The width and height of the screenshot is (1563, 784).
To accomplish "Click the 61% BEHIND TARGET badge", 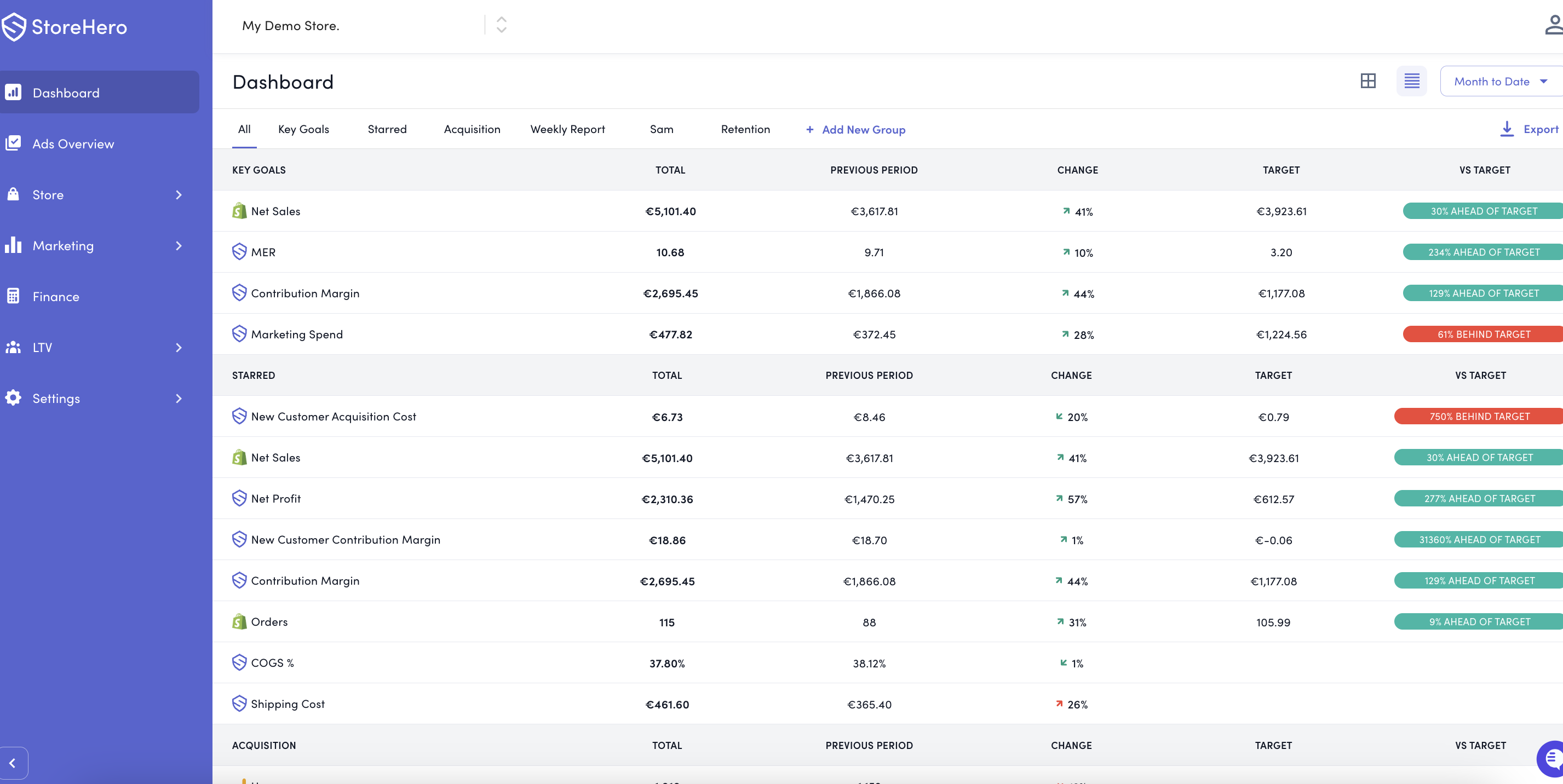I will [1483, 334].
